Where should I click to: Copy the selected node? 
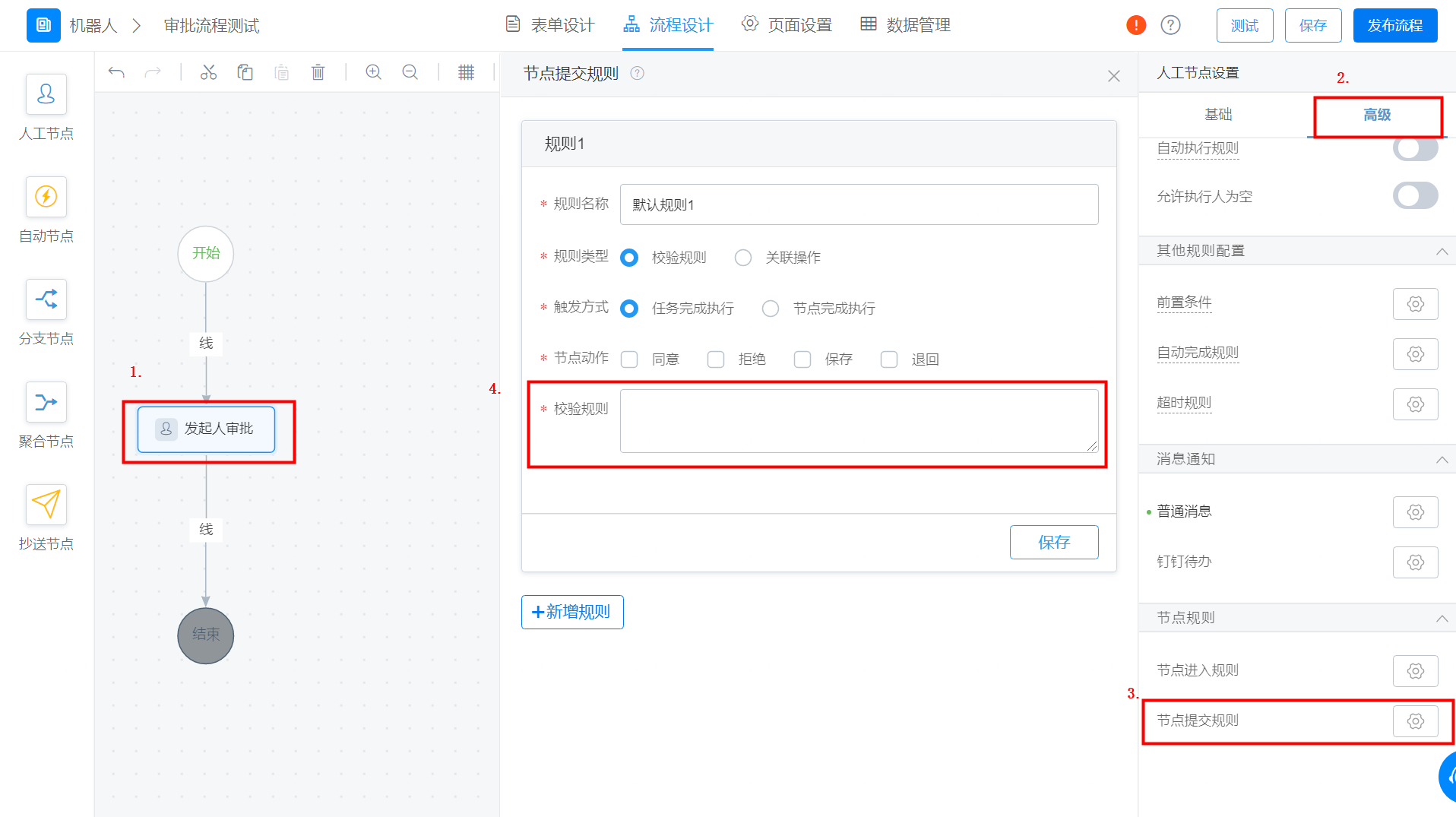coord(245,72)
